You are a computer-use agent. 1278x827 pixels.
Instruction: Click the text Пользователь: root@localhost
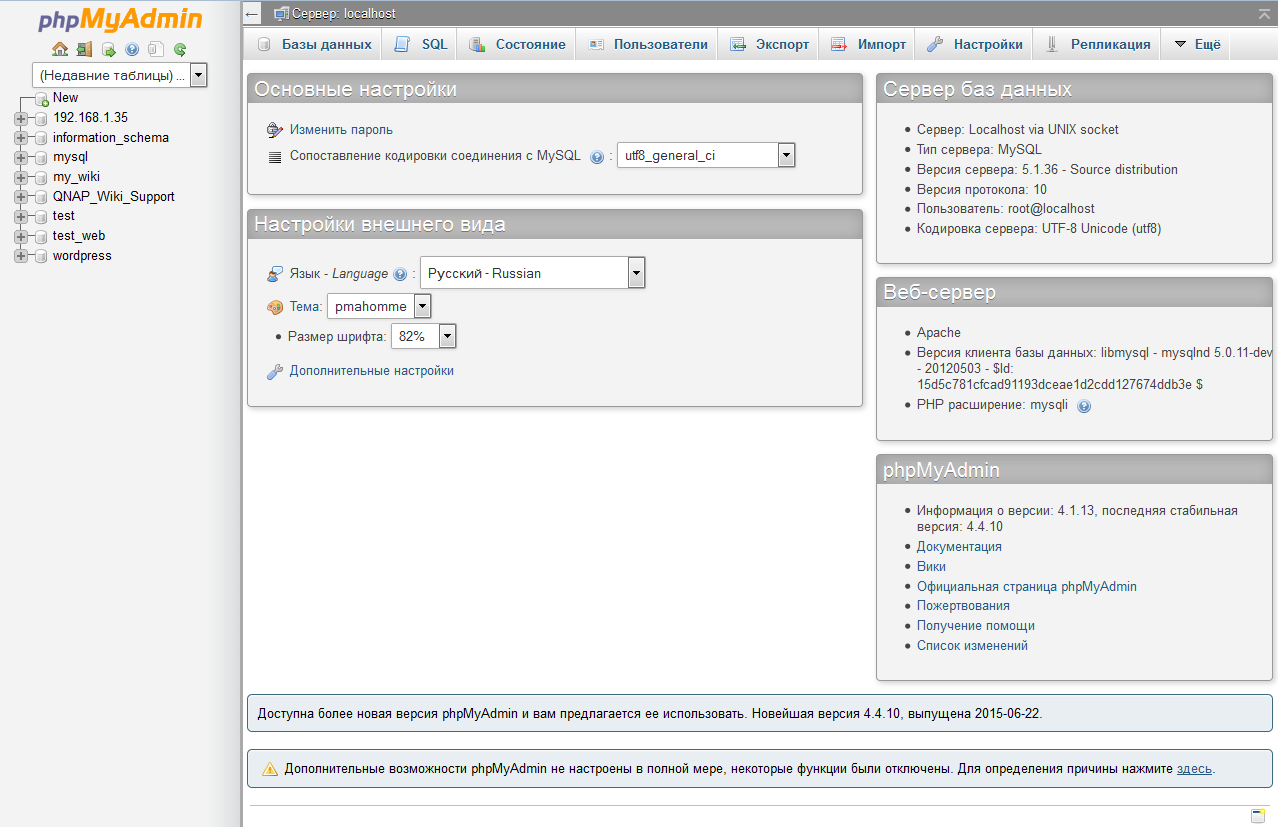click(x=1006, y=209)
